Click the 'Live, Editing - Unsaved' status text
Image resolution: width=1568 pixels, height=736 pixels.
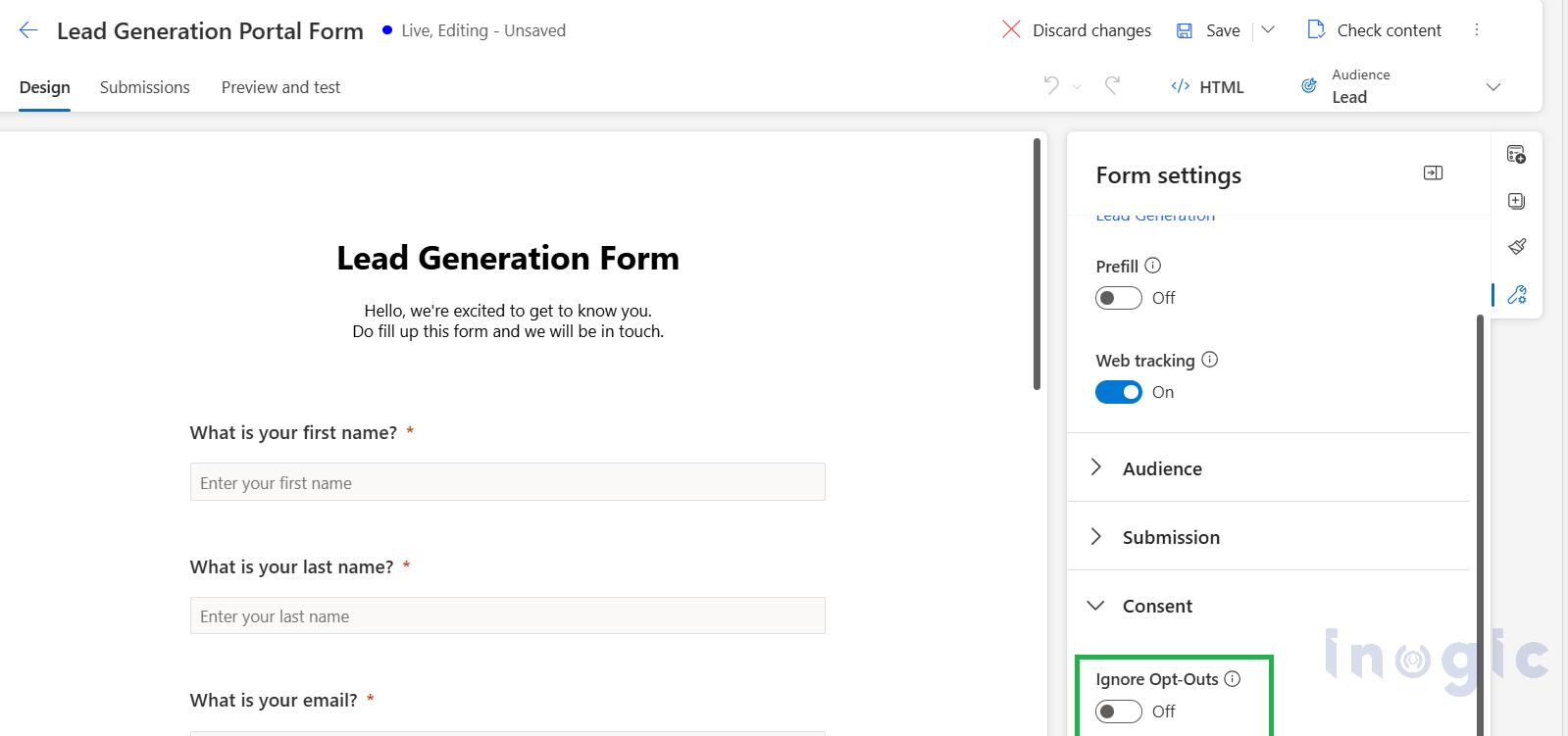click(x=483, y=30)
